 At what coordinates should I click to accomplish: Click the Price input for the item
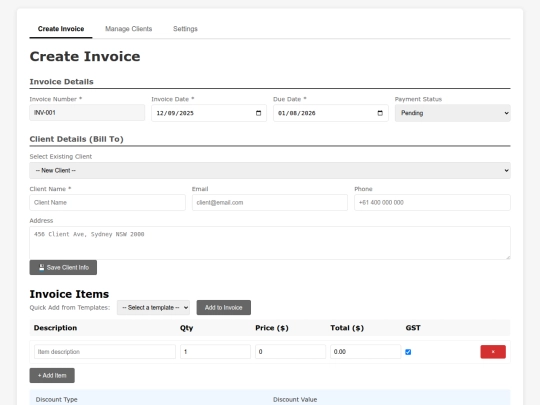point(290,352)
